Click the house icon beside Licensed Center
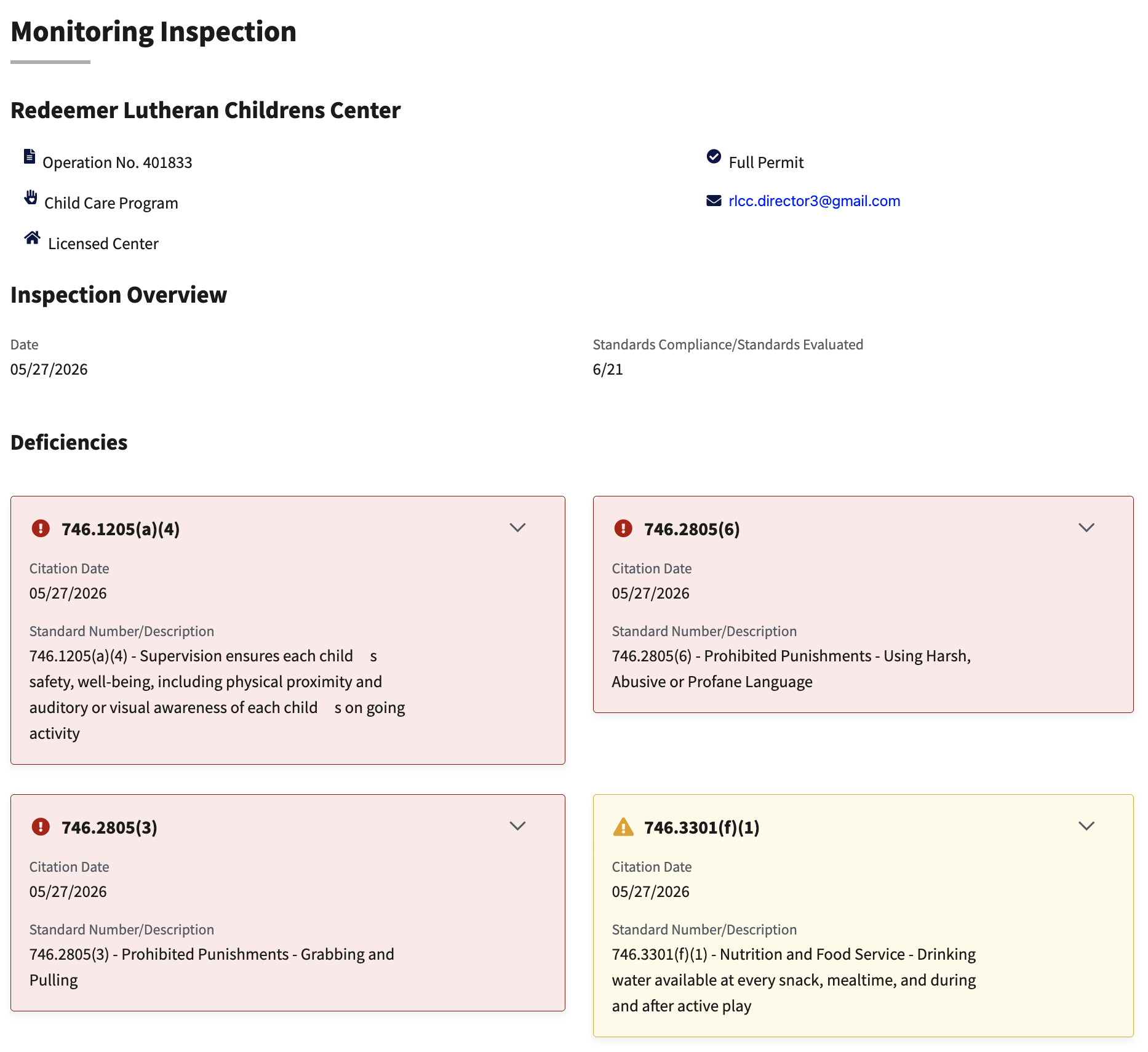The width and height of the screenshot is (1148, 1052). coord(33,237)
